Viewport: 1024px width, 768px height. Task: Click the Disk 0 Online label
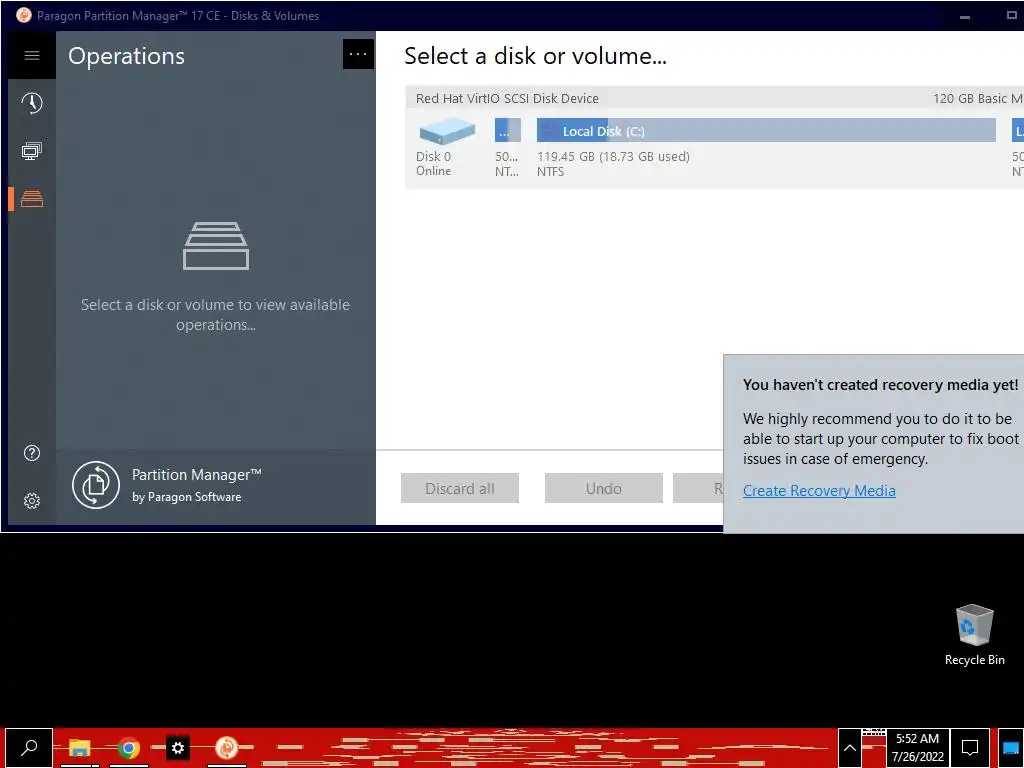tap(434, 163)
